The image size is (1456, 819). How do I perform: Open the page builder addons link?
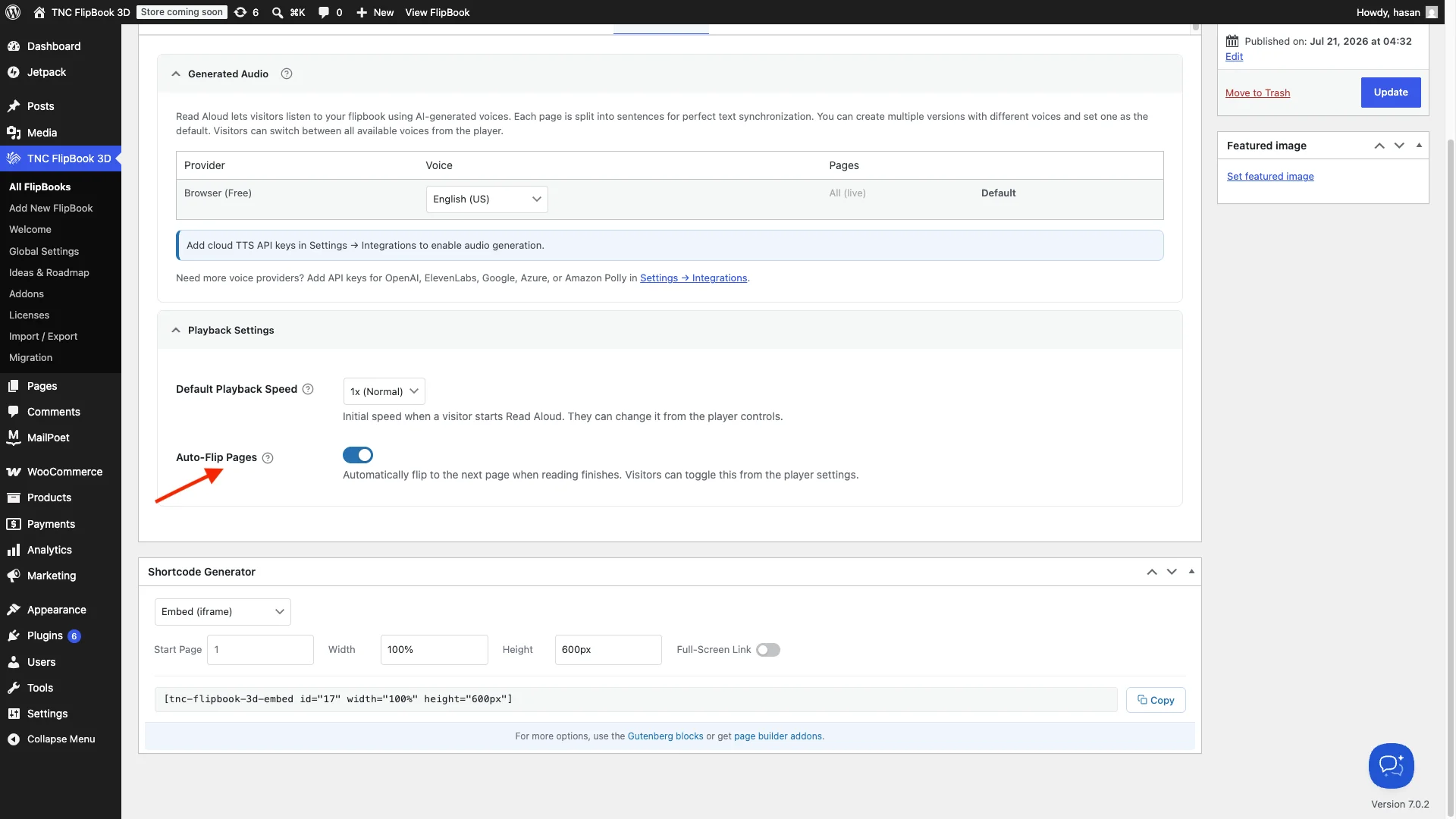pyautogui.click(x=778, y=736)
